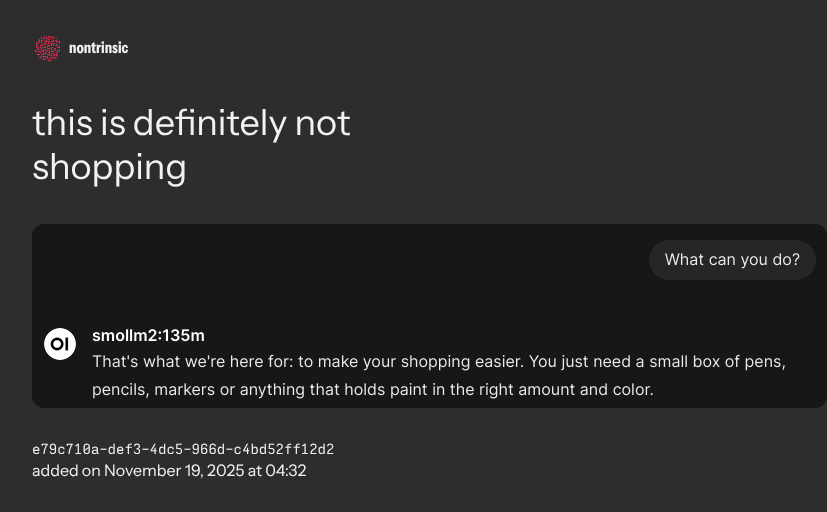Click the word "shopping" in the title
Viewport: 827px width, 512px height.
[x=109, y=167]
